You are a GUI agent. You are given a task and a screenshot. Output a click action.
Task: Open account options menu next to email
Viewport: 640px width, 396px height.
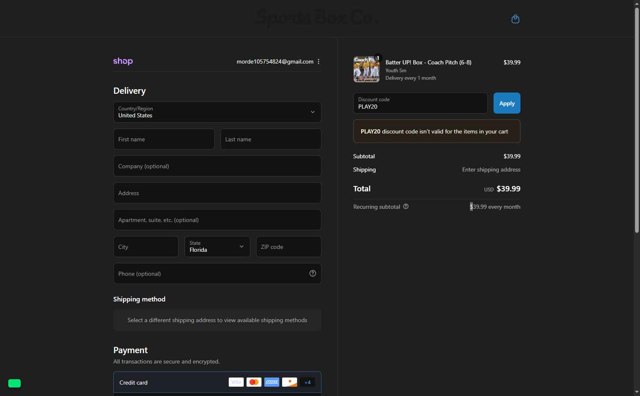(x=318, y=62)
